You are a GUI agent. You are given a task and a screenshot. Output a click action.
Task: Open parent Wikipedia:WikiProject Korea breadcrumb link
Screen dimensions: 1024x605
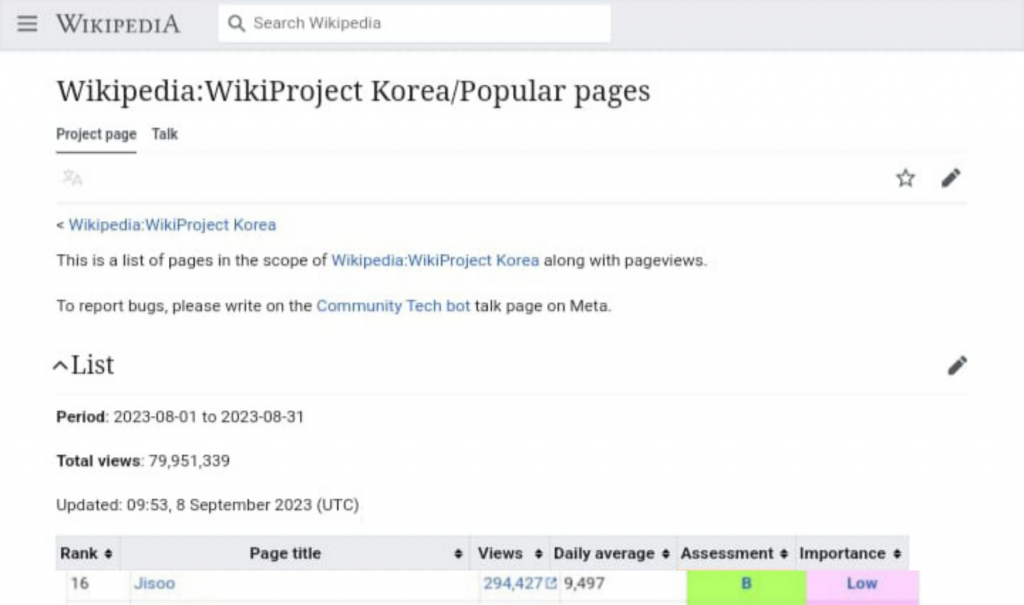click(172, 225)
